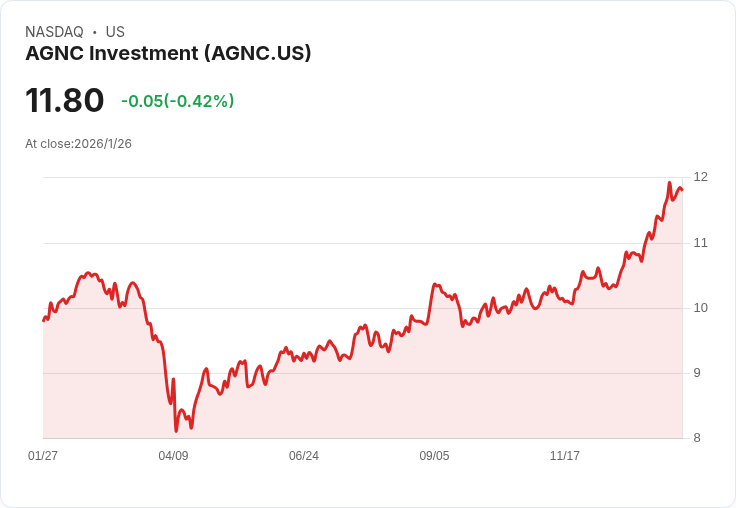This screenshot has width=736, height=508.
Task: Click the chart line's starting point
Action: pyautogui.click(x=43, y=320)
